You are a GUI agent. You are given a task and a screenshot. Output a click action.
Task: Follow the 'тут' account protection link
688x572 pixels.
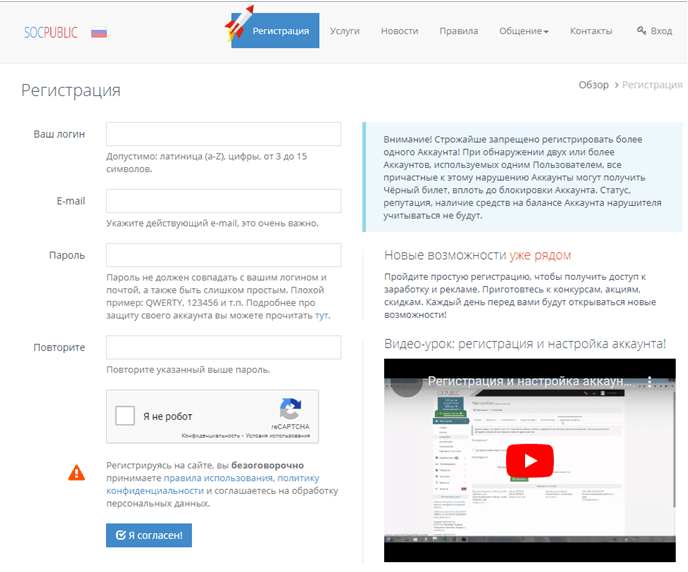[321, 315]
